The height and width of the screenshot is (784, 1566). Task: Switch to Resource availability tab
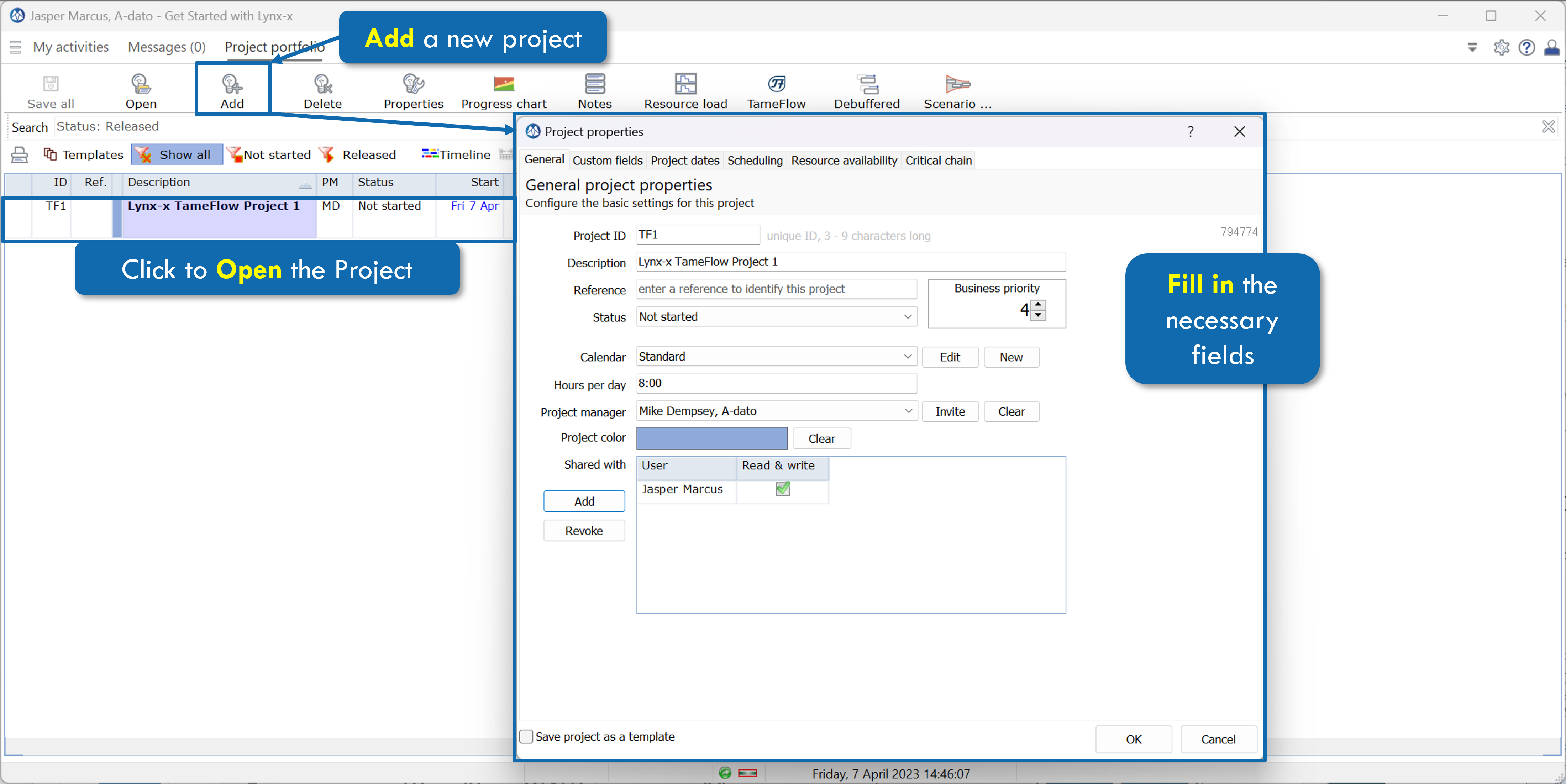(844, 161)
